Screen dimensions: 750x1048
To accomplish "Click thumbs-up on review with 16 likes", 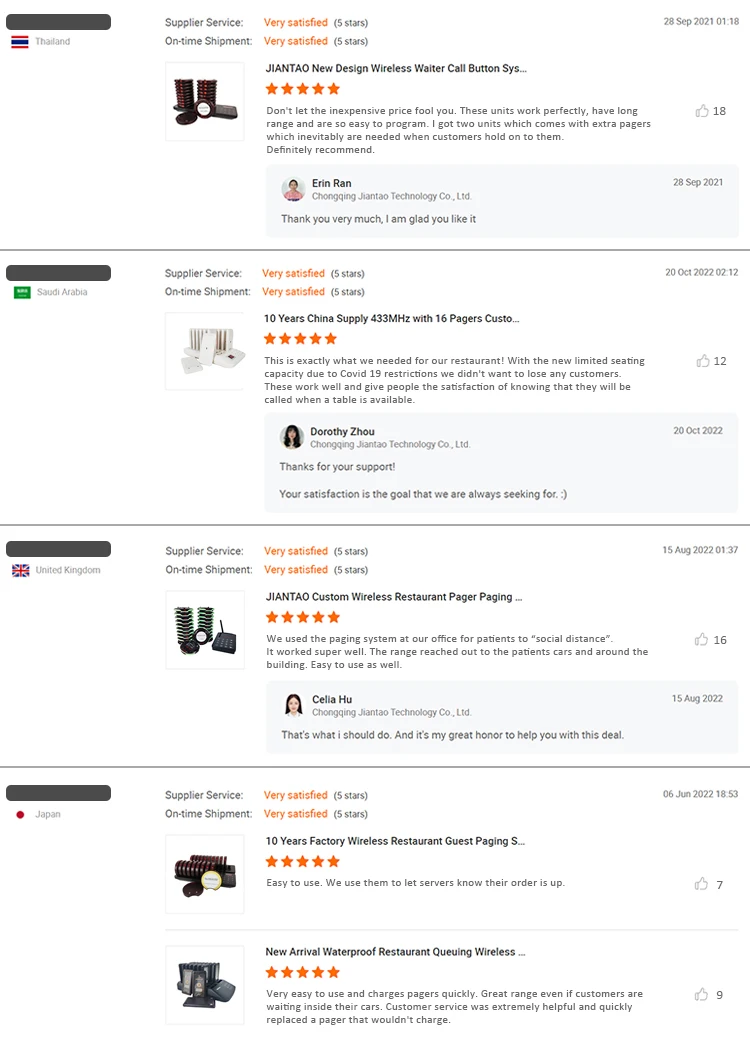I will [702, 639].
